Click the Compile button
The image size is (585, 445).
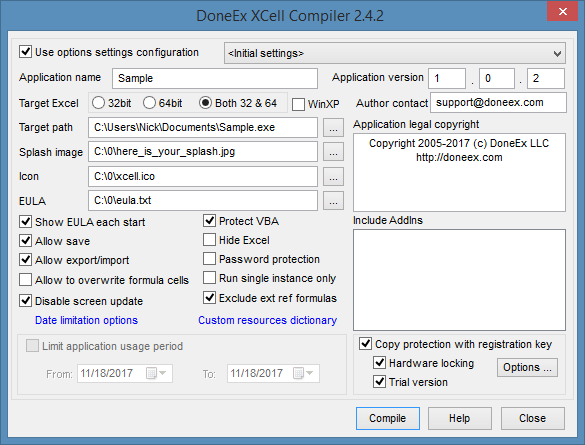(388, 418)
